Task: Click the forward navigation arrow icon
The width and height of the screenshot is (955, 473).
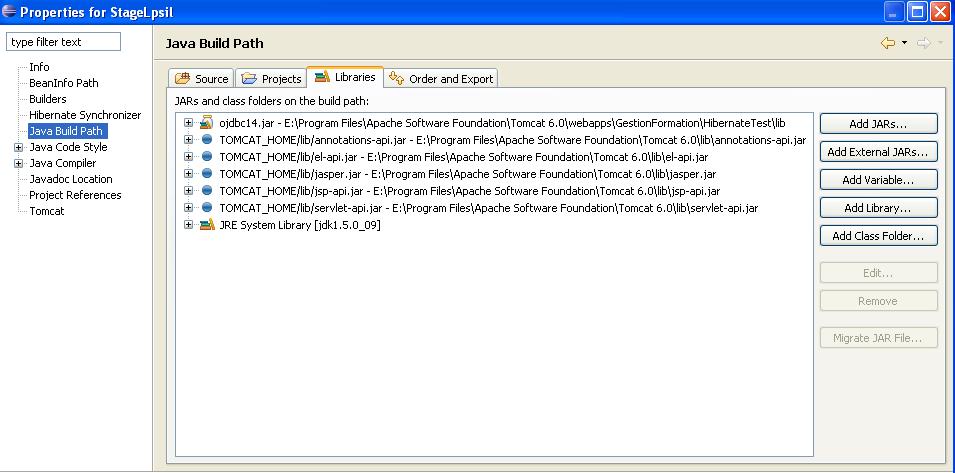Action: point(924,43)
